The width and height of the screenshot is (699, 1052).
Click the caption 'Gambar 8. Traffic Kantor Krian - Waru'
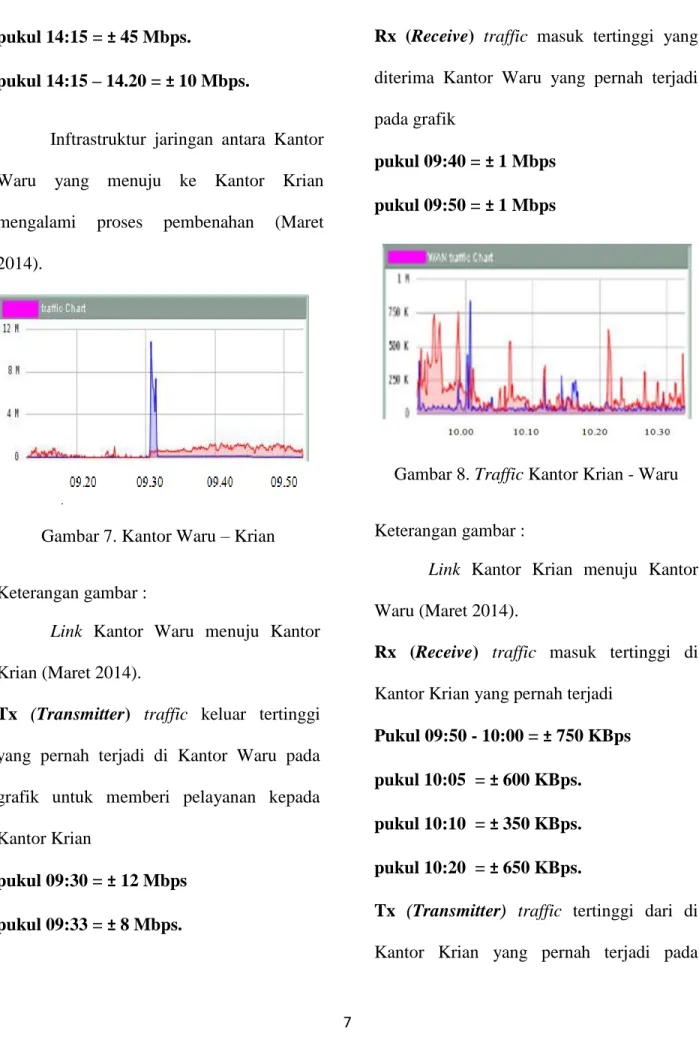point(536,474)
